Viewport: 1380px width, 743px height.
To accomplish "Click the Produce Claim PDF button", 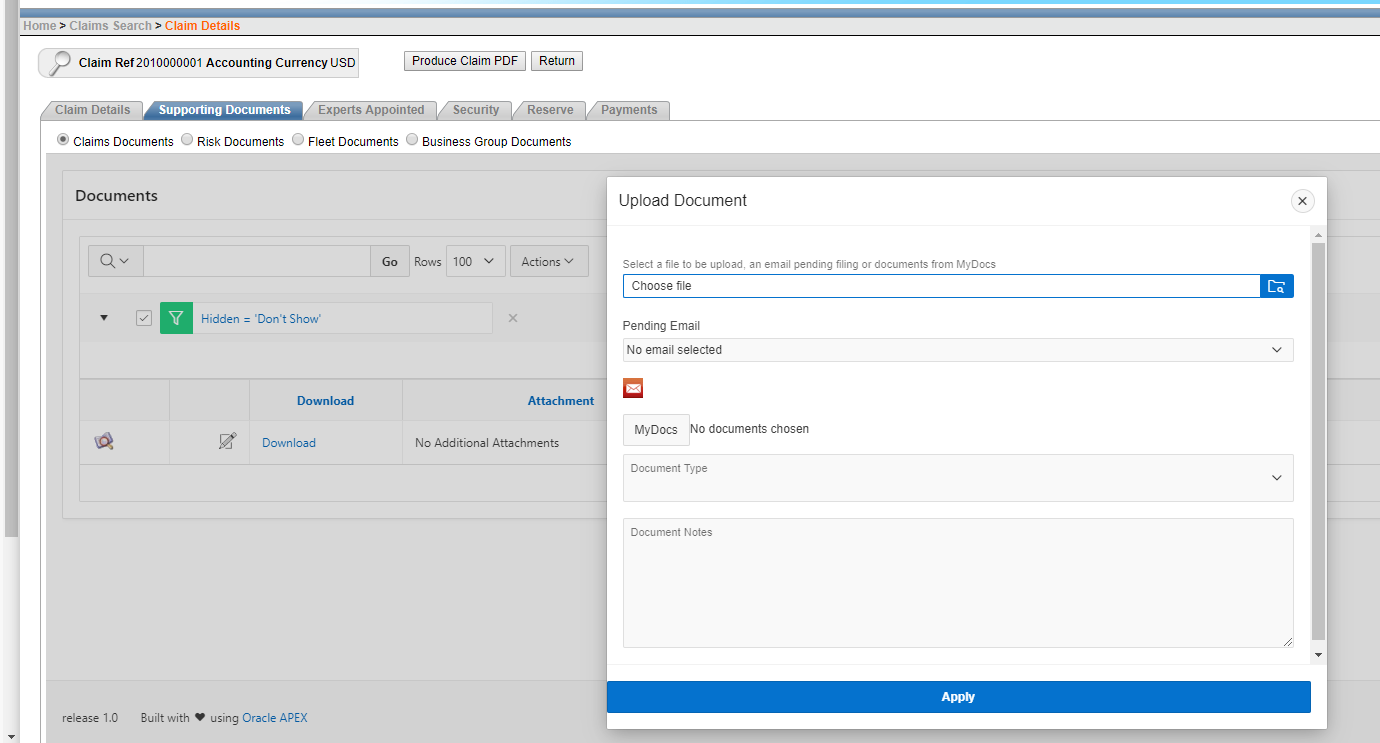I will [465, 61].
